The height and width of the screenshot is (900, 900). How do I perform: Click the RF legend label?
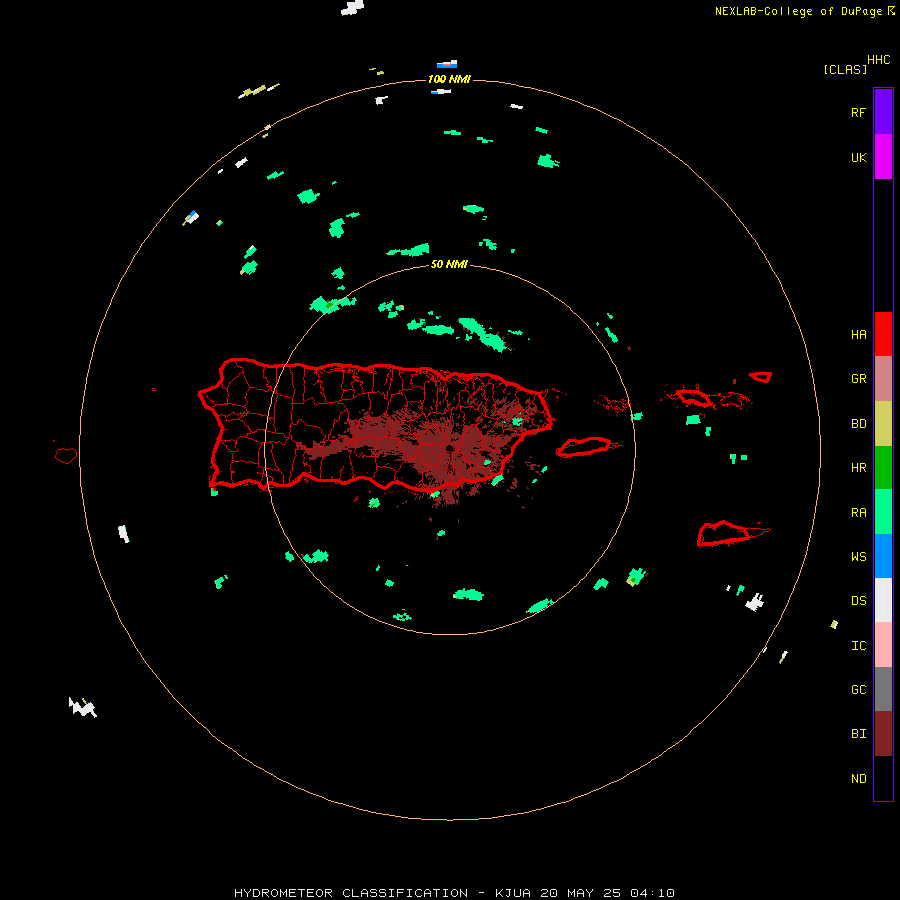[858, 112]
